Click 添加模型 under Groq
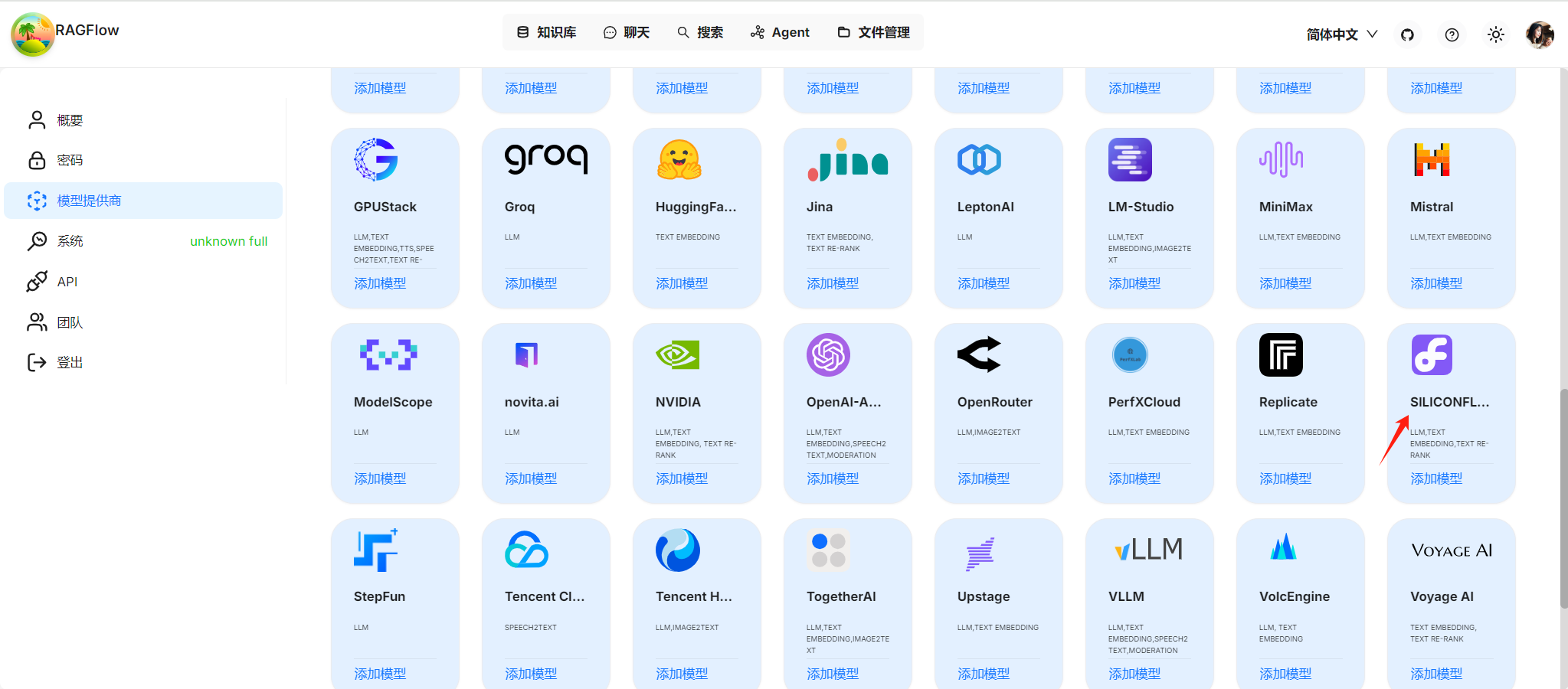Viewport: 1568px width, 689px height. click(530, 282)
